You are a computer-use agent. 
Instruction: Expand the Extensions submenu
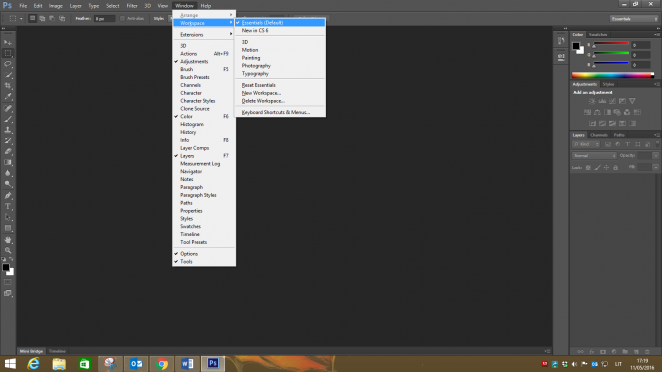204,35
